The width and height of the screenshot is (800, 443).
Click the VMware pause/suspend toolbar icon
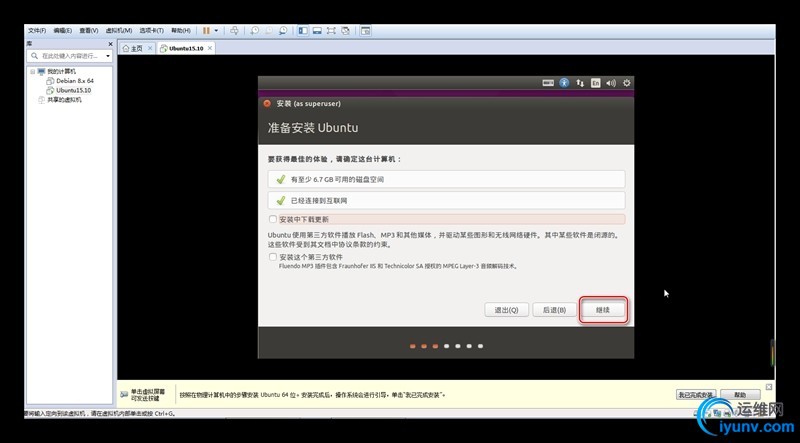tap(206, 31)
